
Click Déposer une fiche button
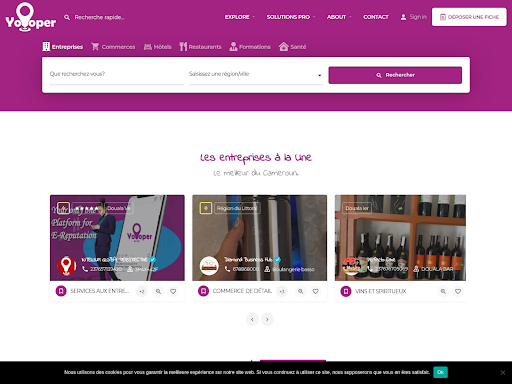coord(469,17)
